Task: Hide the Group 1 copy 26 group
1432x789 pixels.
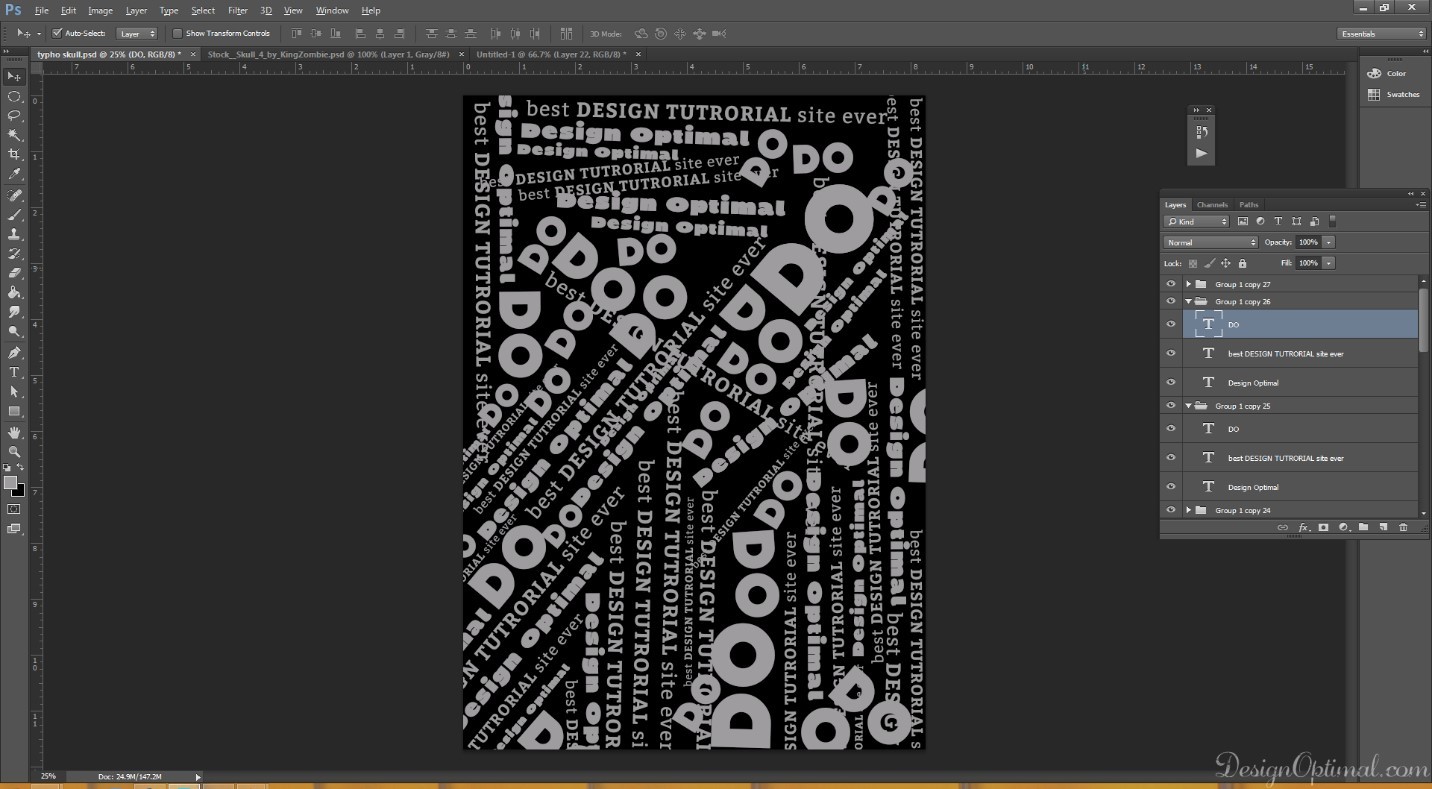Action: 1171,301
